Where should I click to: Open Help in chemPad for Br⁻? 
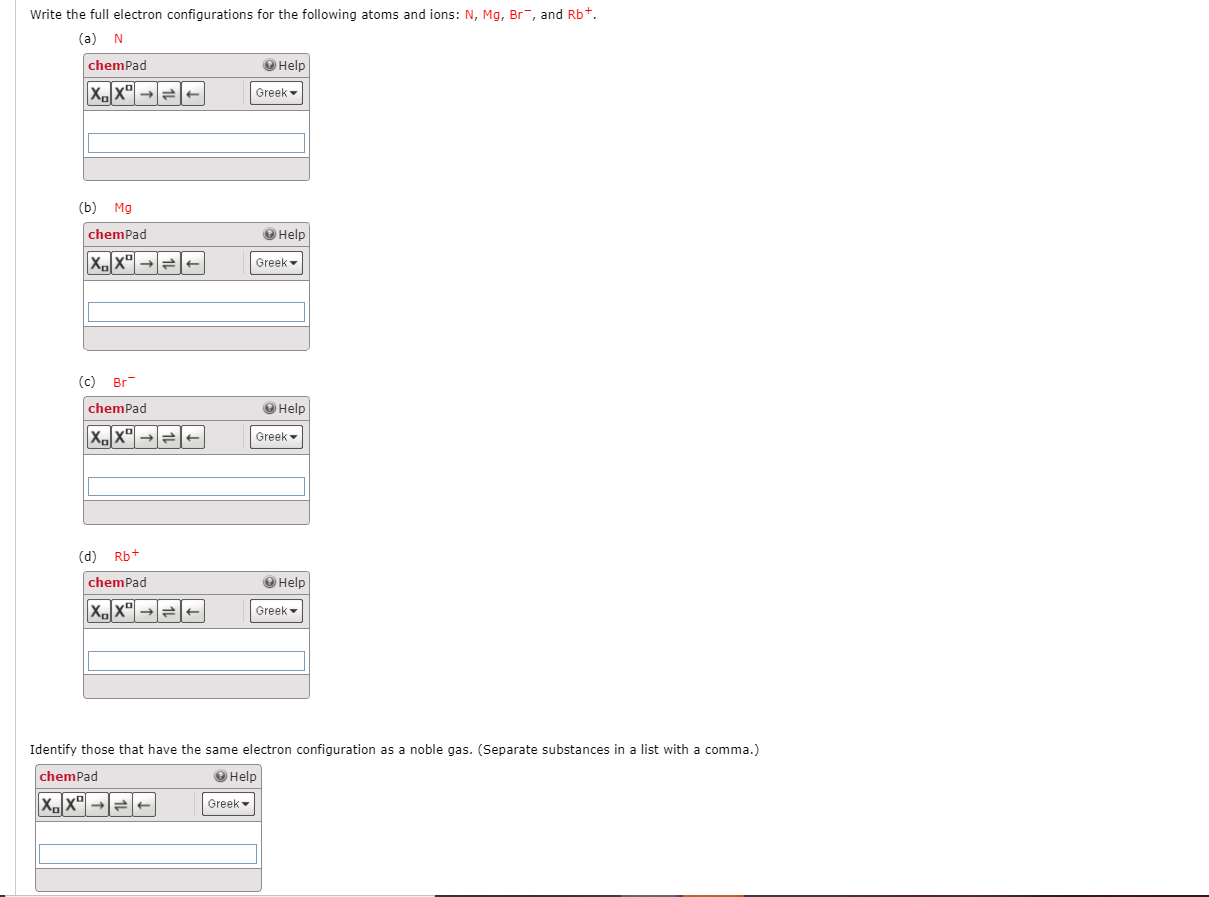tap(285, 408)
